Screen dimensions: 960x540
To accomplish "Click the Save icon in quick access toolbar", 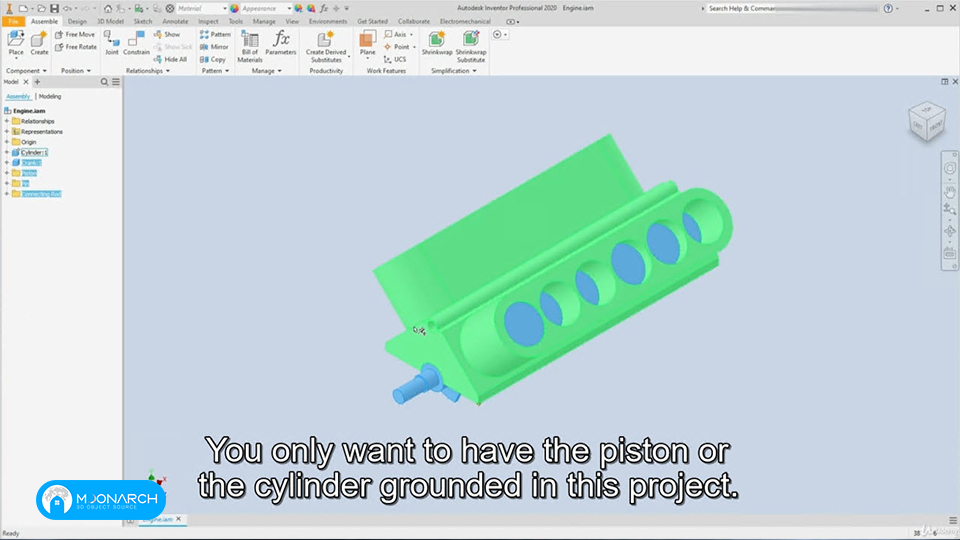I will pyautogui.click(x=54, y=9).
